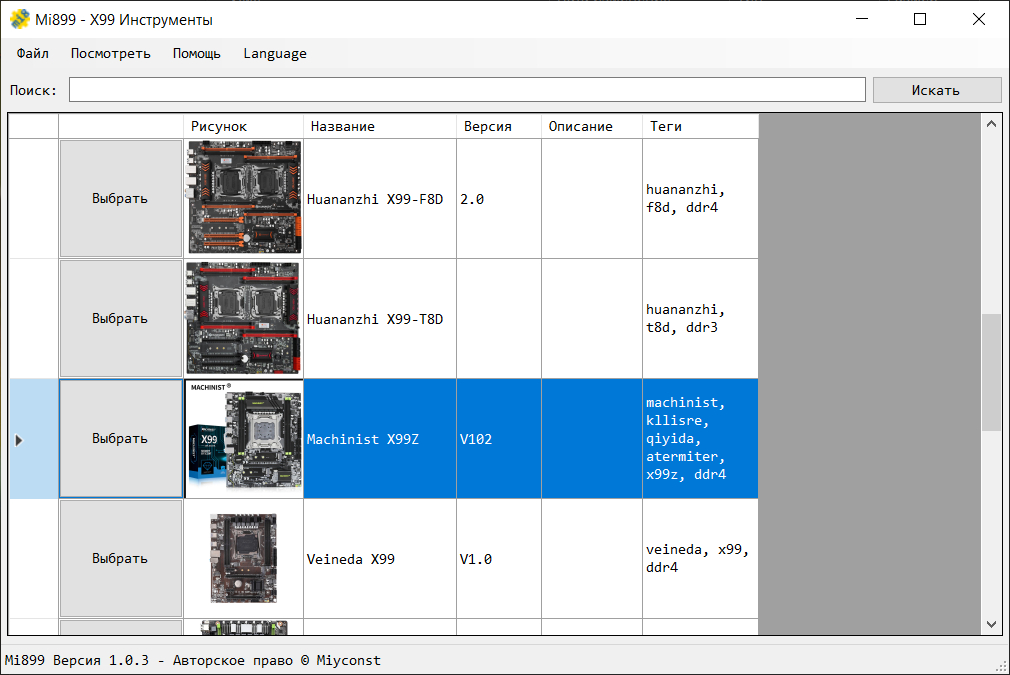Click the Искать search button
The width and height of the screenshot is (1010, 675).
tap(937, 90)
